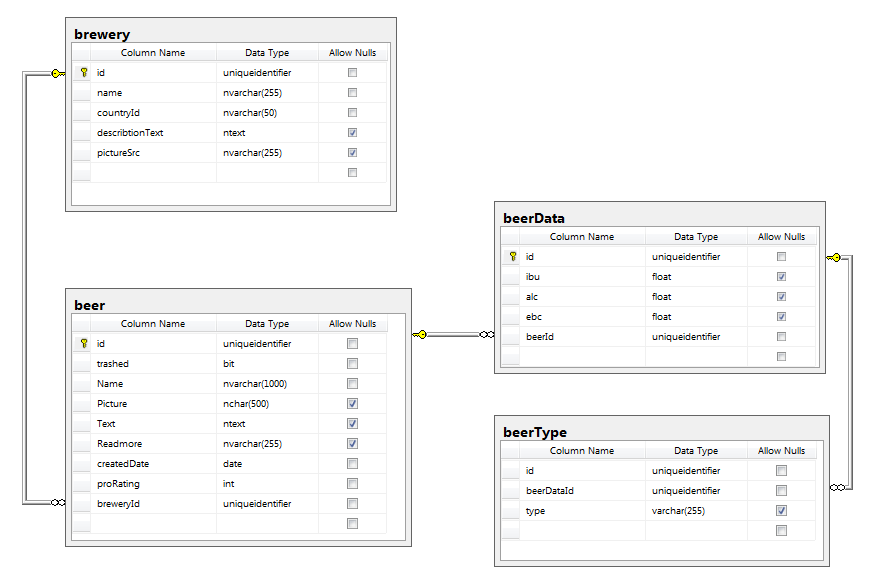Click the row selector for the breweryId column
This screenshot has width=880, height=579.
pyautogui.click(x=81, y=503)
